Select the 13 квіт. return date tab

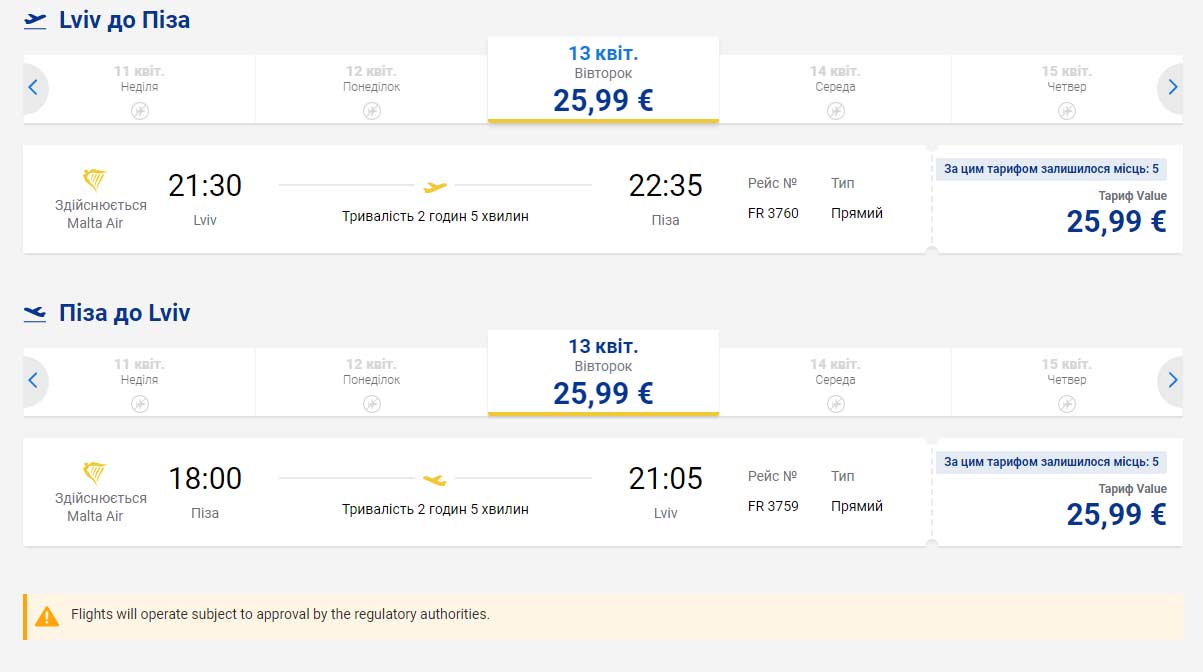603,373
